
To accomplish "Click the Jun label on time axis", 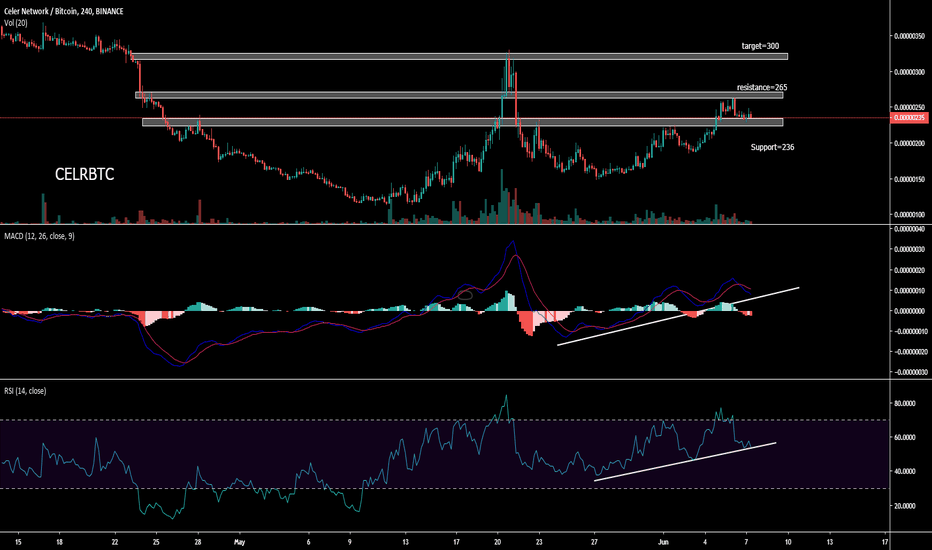I will [663, 542].
